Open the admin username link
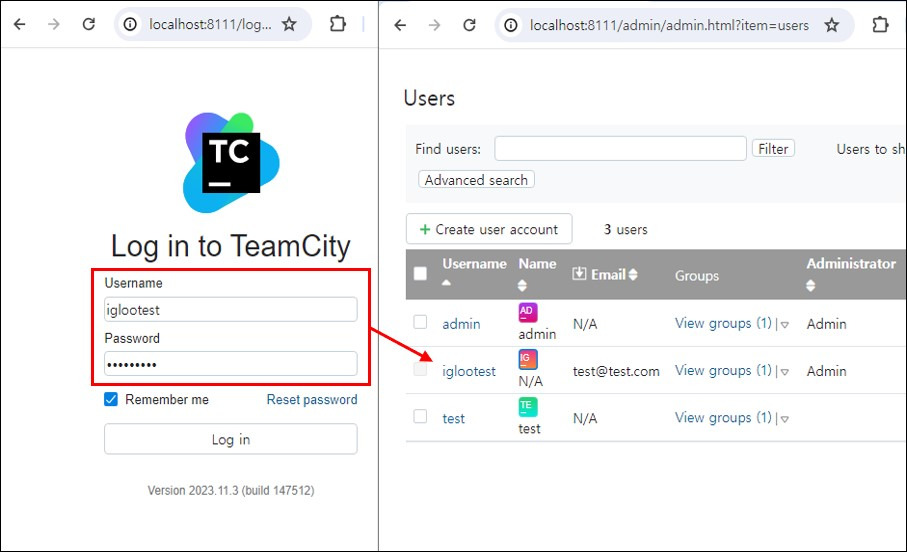 [461, 324]
